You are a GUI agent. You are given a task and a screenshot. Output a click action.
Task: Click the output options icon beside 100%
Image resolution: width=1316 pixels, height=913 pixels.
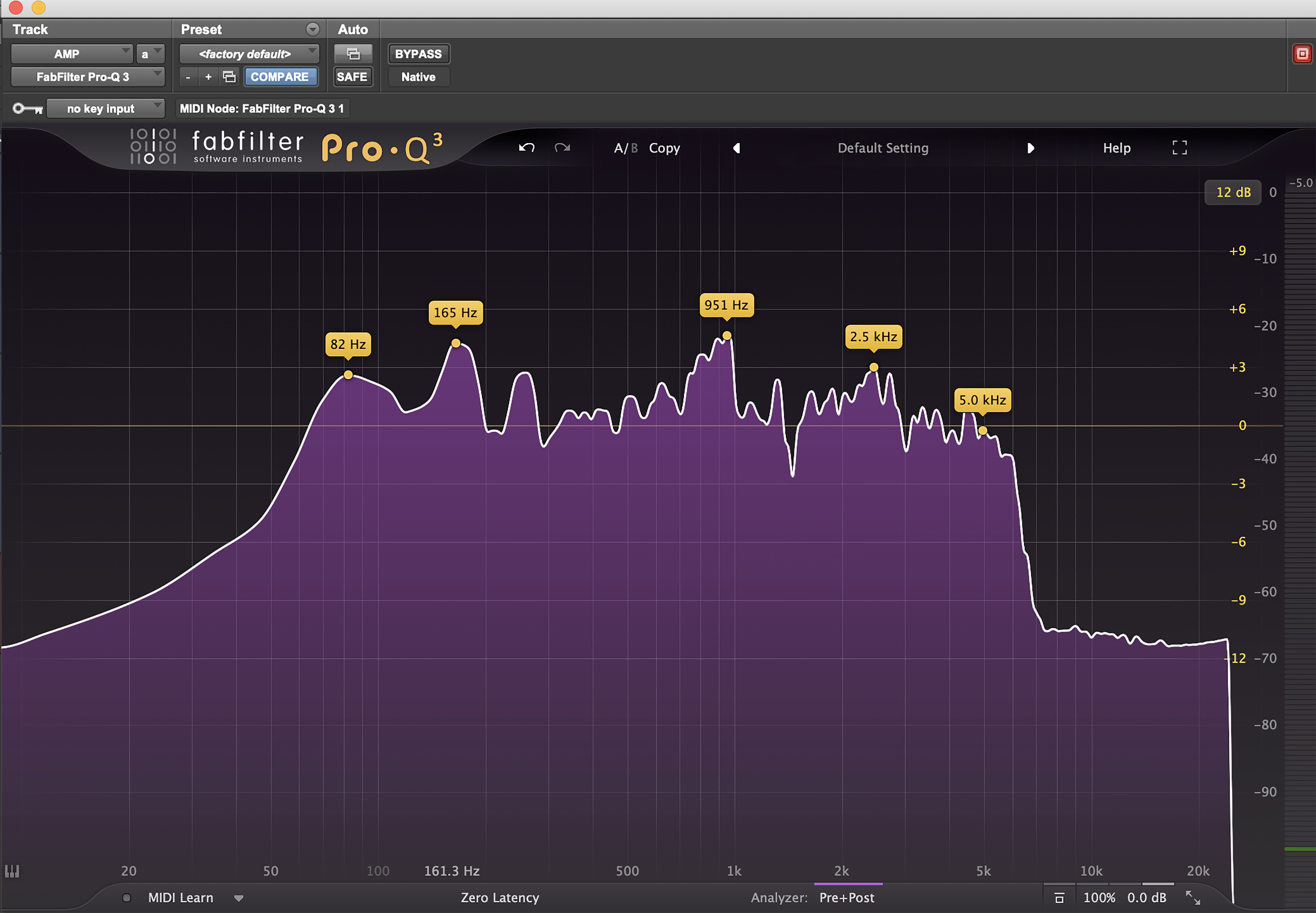[1059, 897]
